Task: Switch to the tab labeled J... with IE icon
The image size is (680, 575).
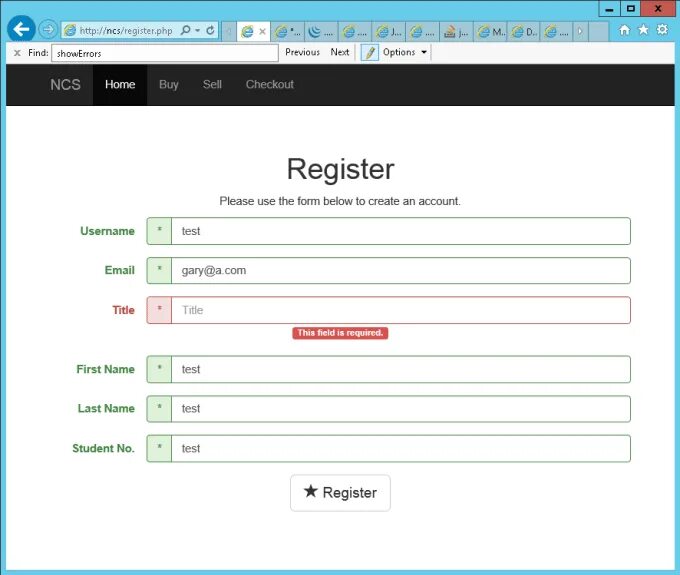Action: 389,31
